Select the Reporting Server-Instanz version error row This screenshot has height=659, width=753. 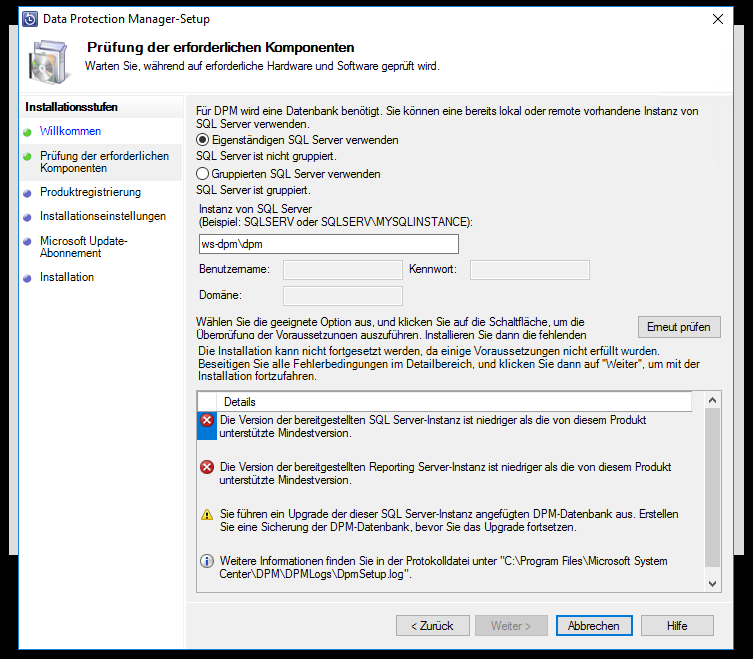click(444, 474)
